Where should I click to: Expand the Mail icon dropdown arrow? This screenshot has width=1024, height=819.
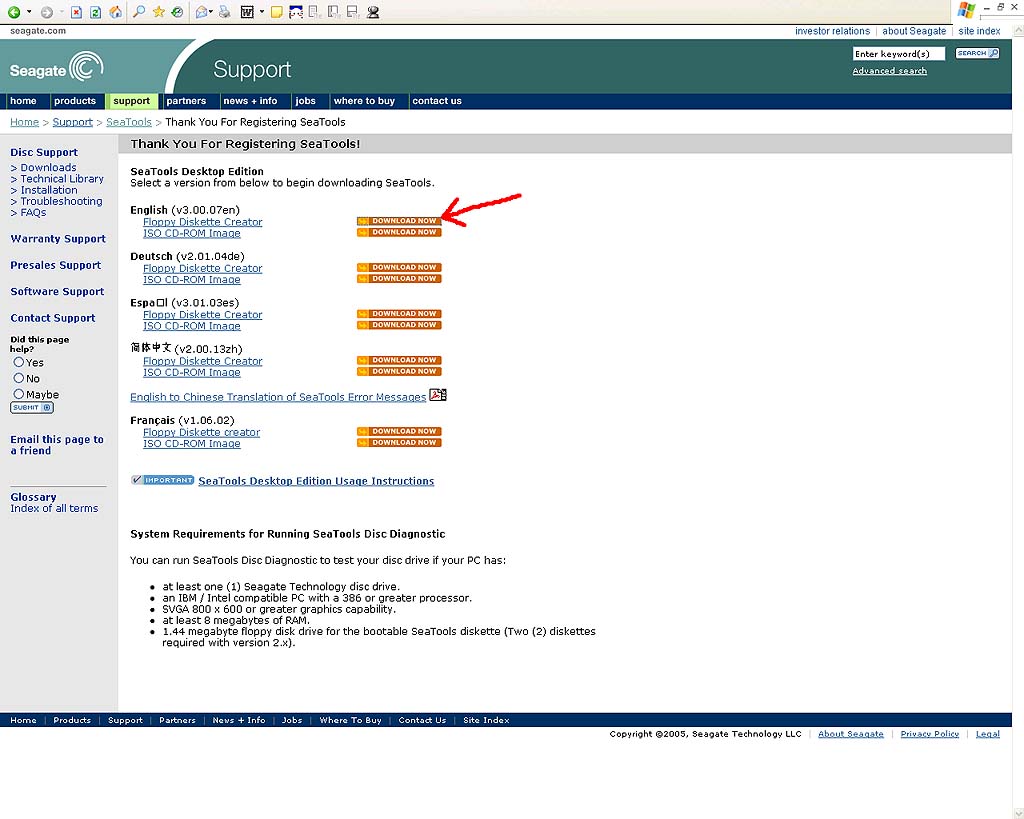212,12
